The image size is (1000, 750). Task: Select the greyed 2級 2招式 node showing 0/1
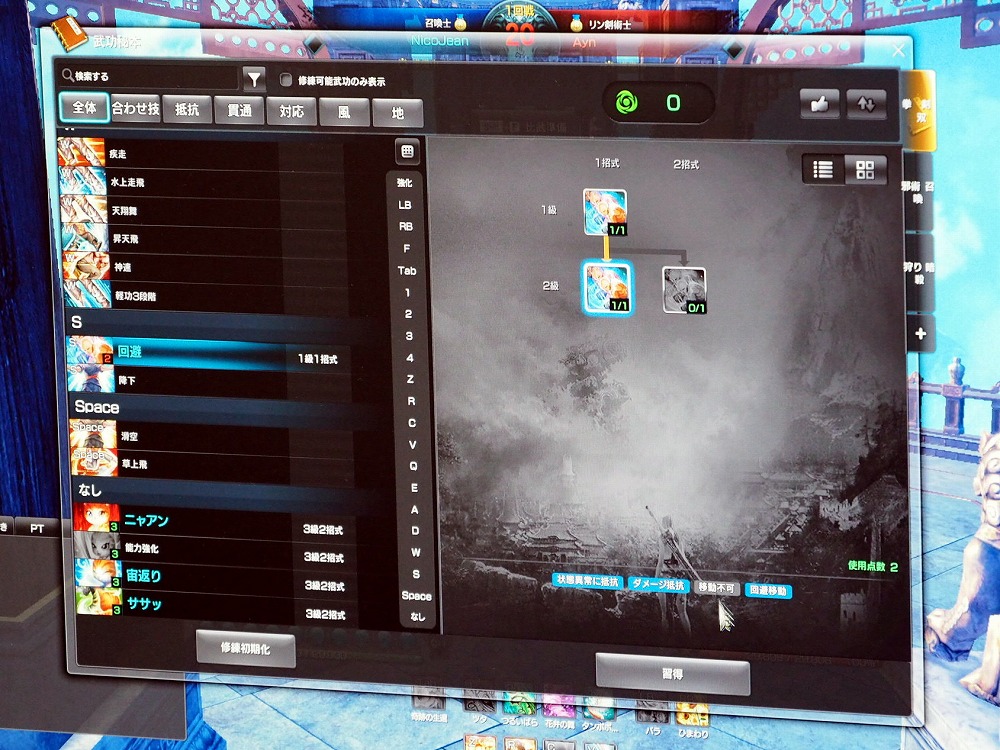(684, 290)
